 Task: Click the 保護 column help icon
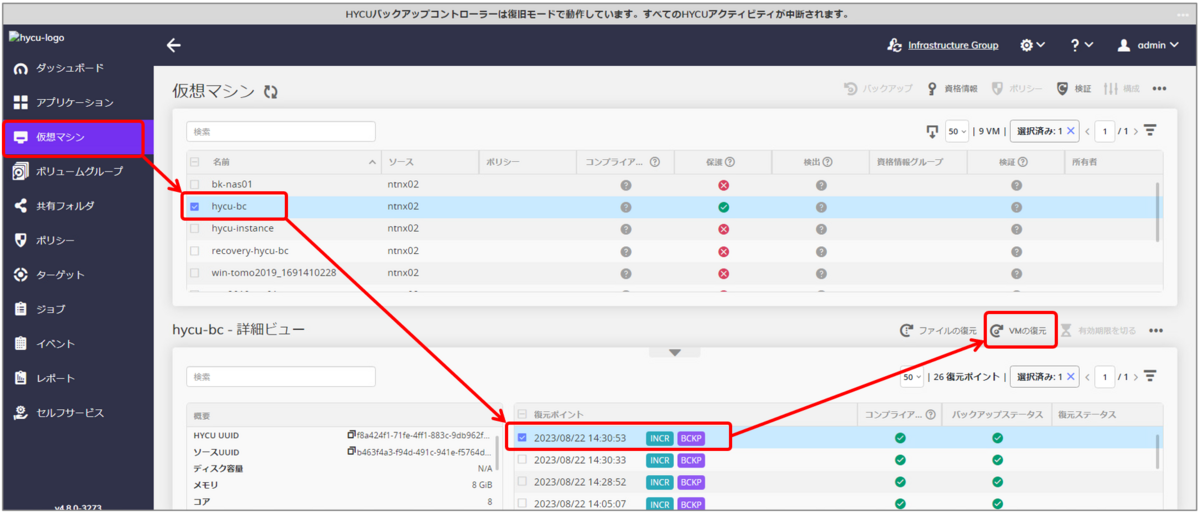click(730, 161)
